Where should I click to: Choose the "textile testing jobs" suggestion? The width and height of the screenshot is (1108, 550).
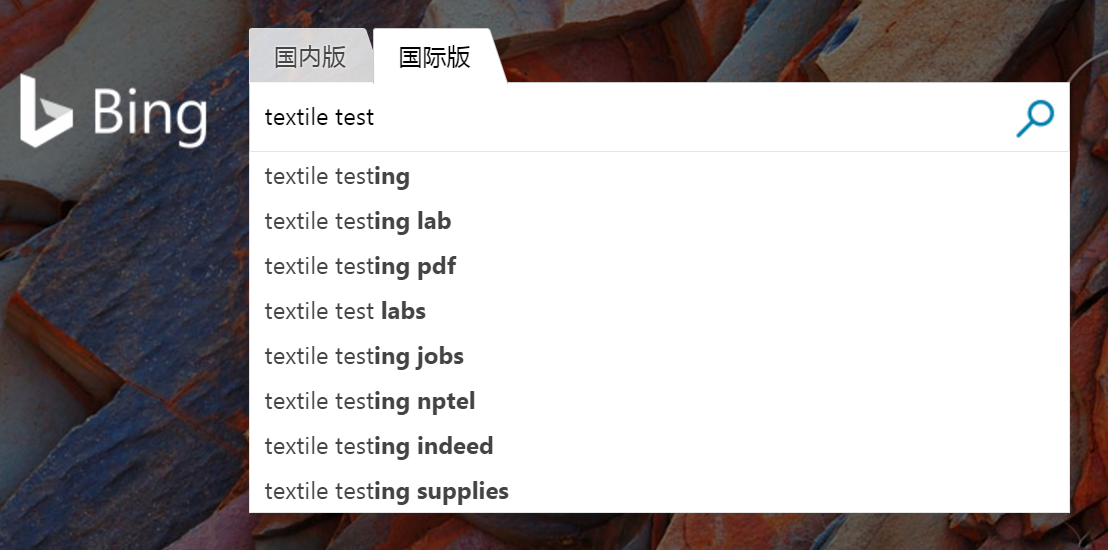tap(364, 356)
